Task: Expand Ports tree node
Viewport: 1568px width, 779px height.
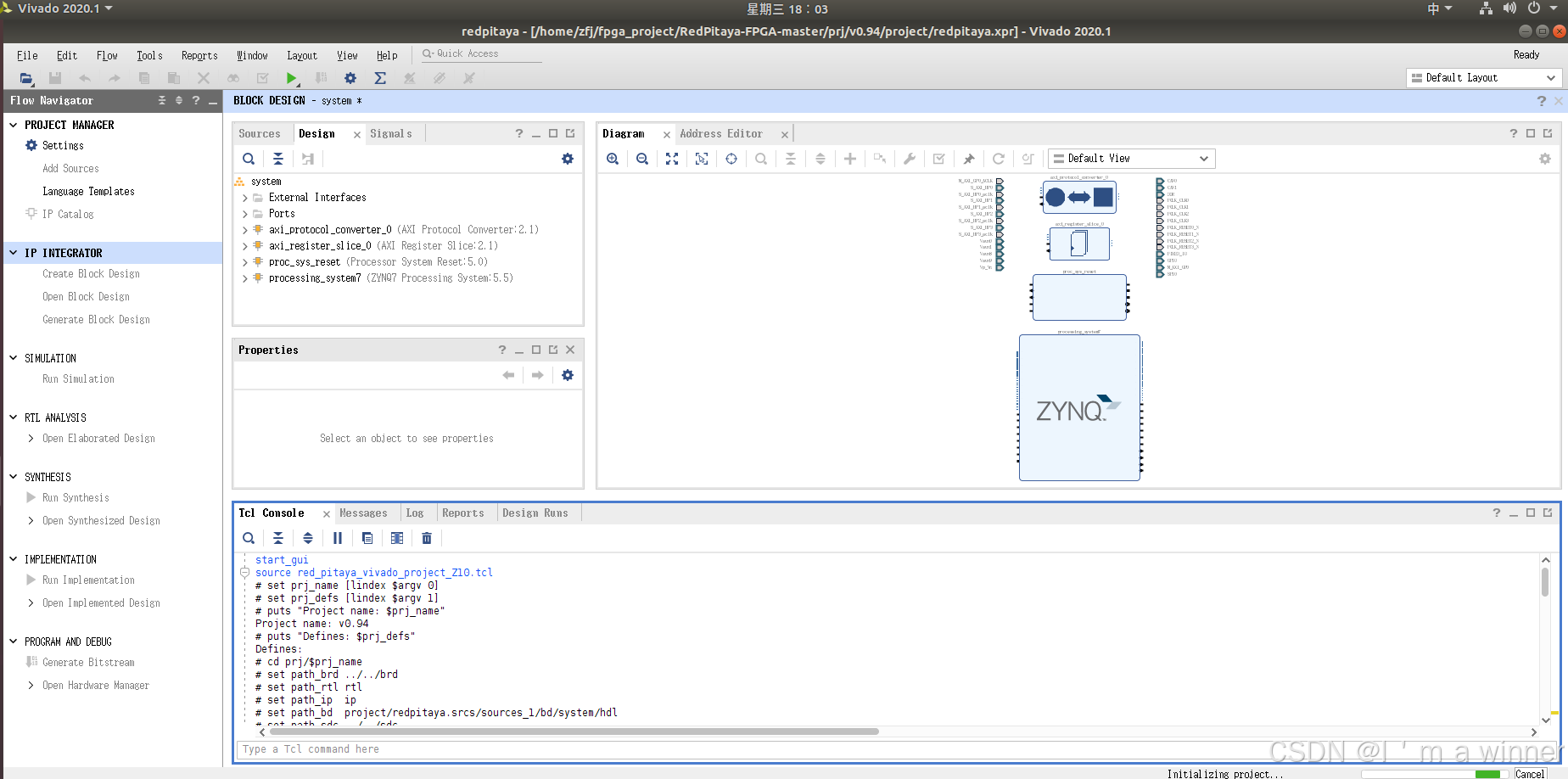Action: tap(245, 214)
